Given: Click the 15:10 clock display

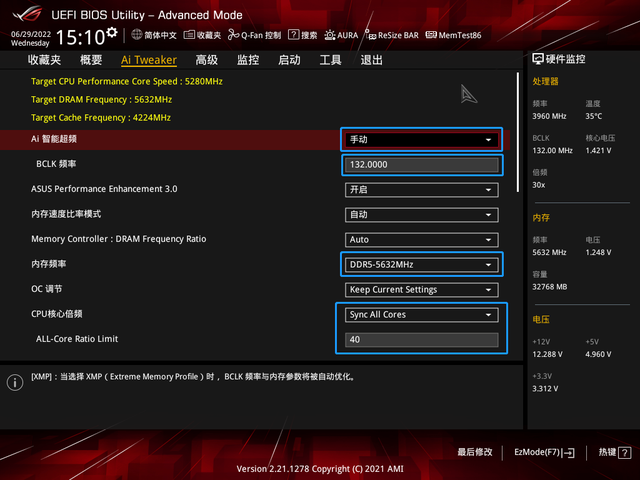Looking at the screenshot, I should pyautogui.click(x=80, y=38).
